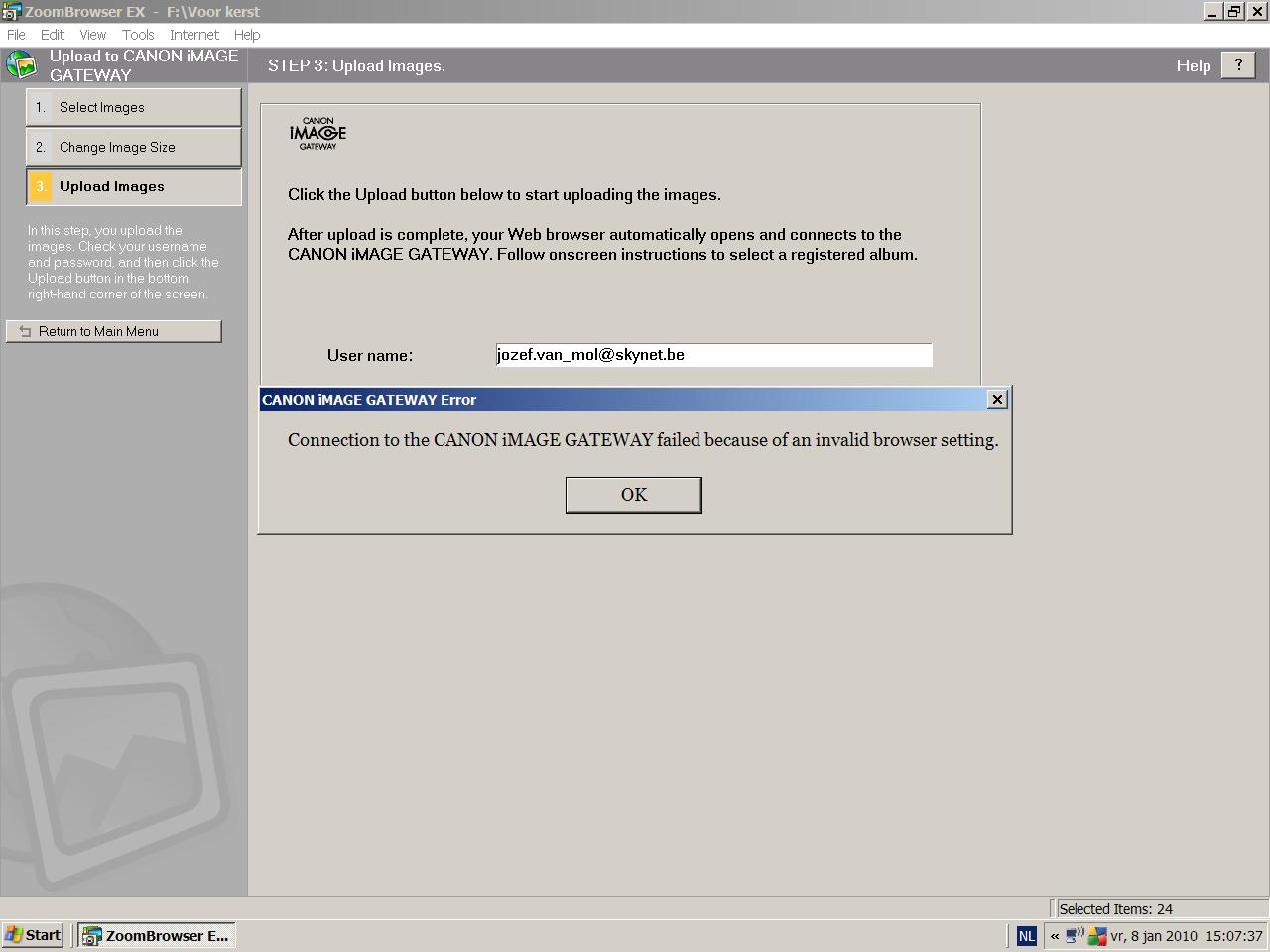
Task: Open the File menu
Action: pyautogui.click(x=16, y=34)
